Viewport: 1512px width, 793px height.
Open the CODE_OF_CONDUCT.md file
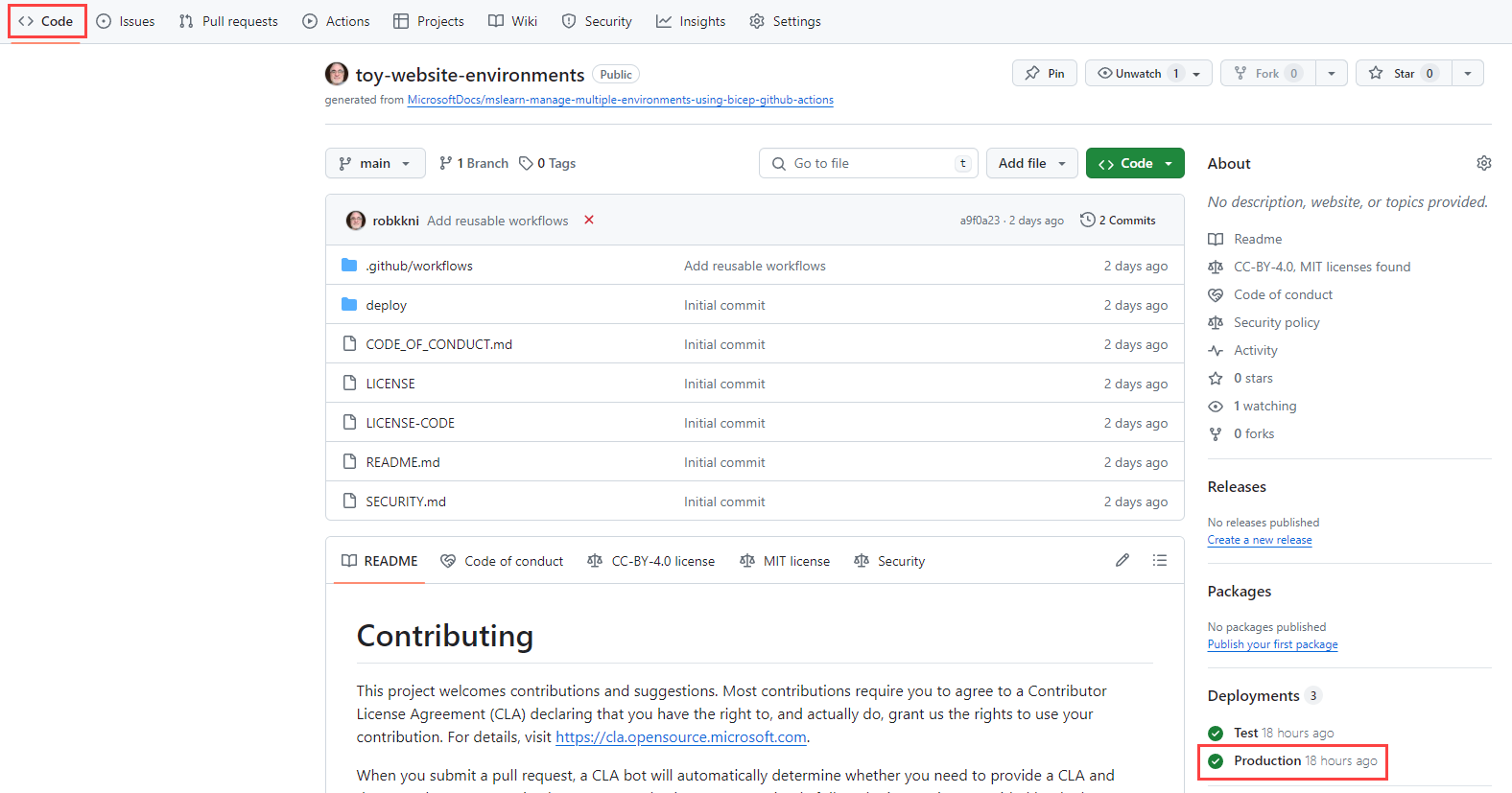coord(439,344)
